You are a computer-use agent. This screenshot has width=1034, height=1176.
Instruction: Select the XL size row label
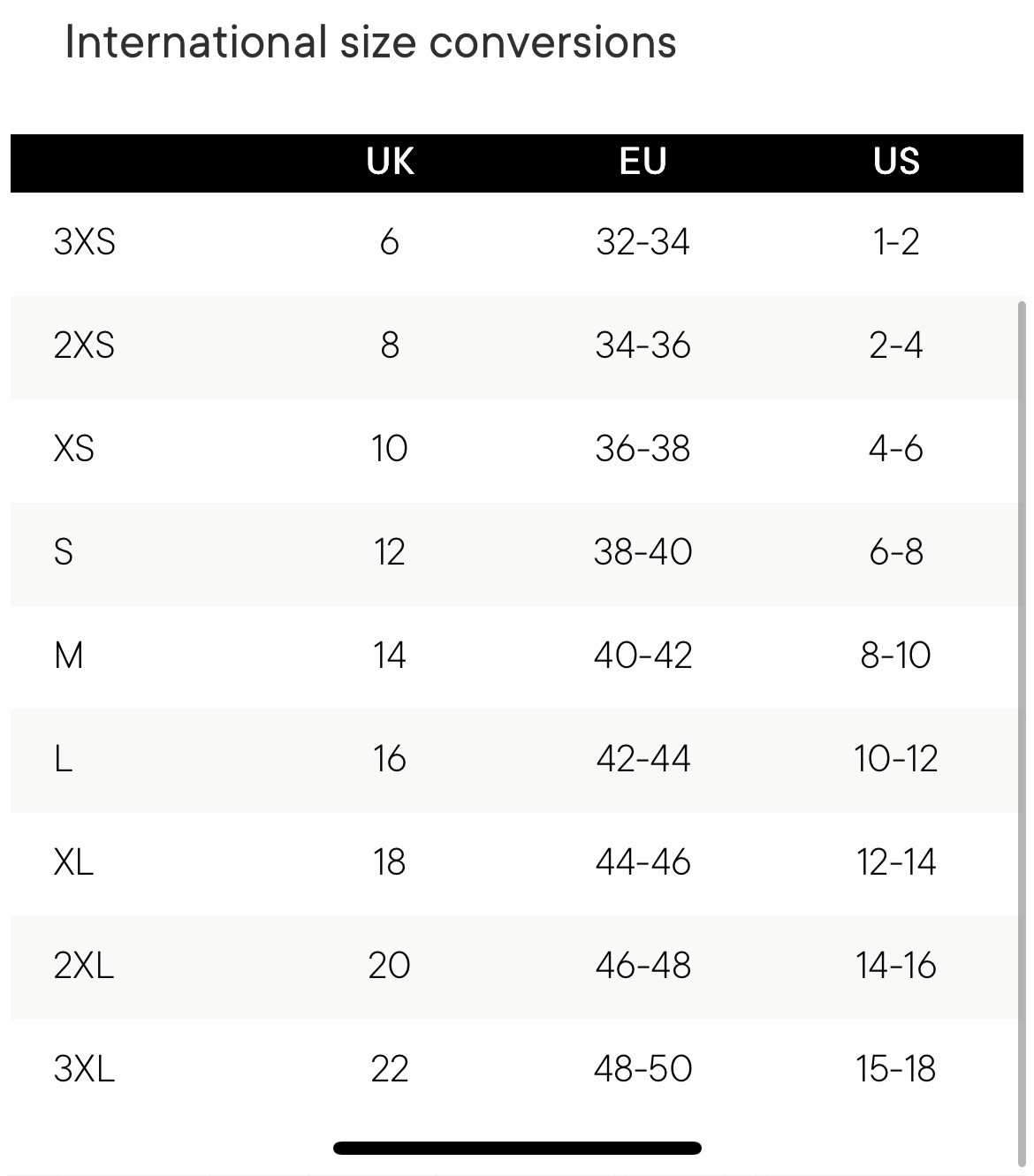pos(74,861)
